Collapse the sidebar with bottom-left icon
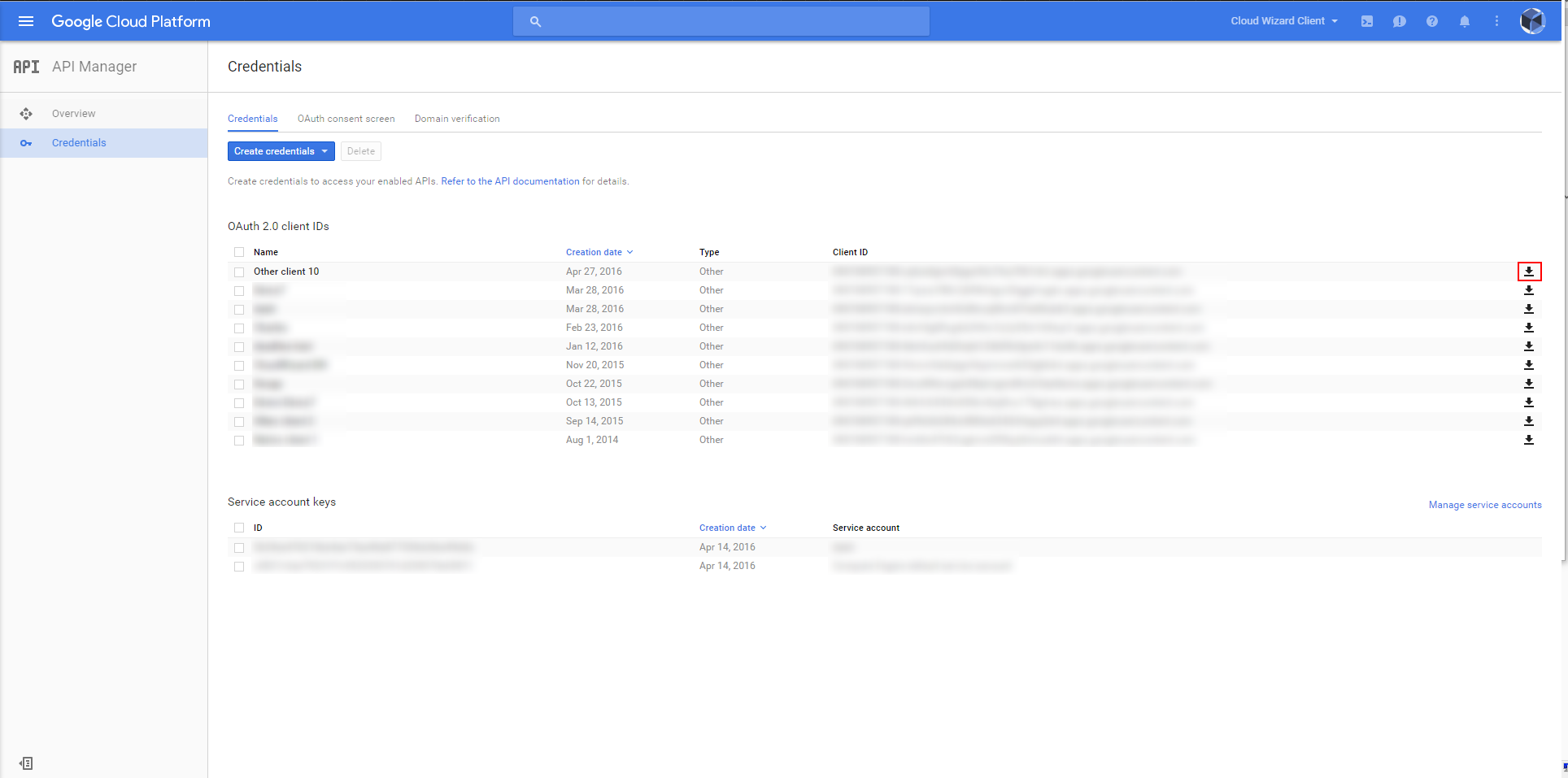 coord(26,763)
